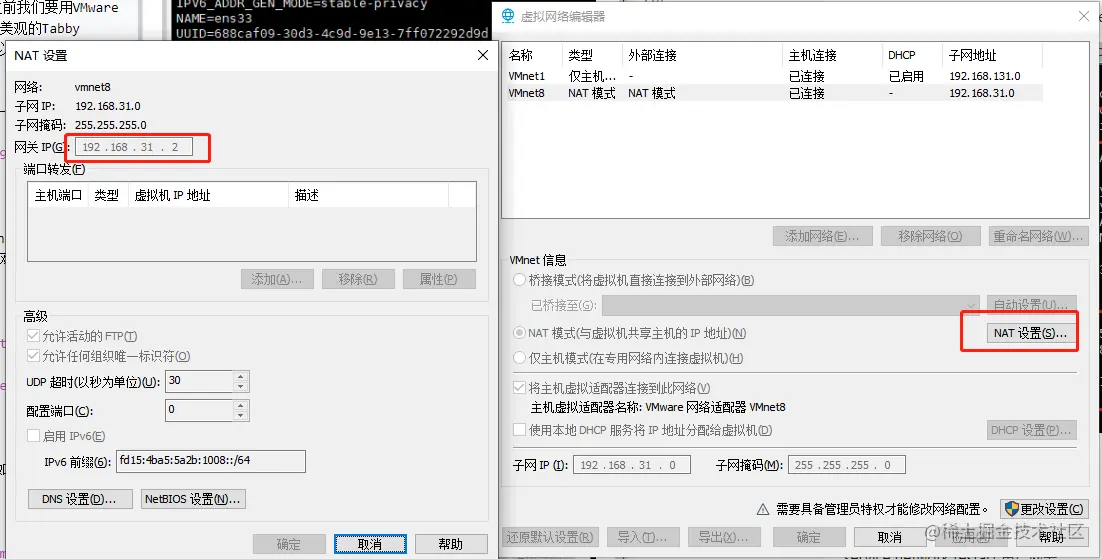The image size is (1102, 559).
Task: Click the NAT 设置(S)... button
Action: (x=1030, y=333)
